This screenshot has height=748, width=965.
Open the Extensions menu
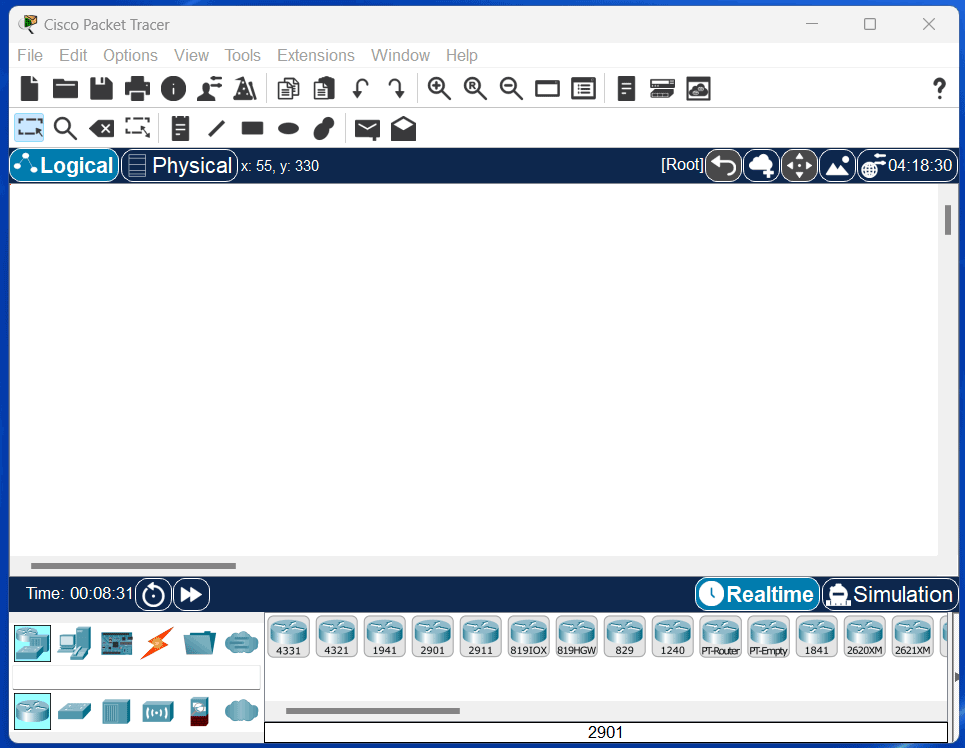pyautogui.click(x=316, y=55)
